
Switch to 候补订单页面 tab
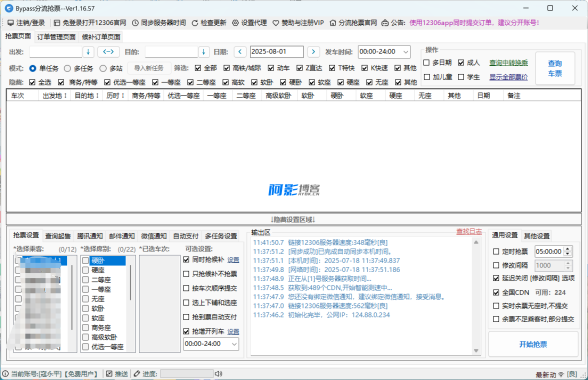101,37
